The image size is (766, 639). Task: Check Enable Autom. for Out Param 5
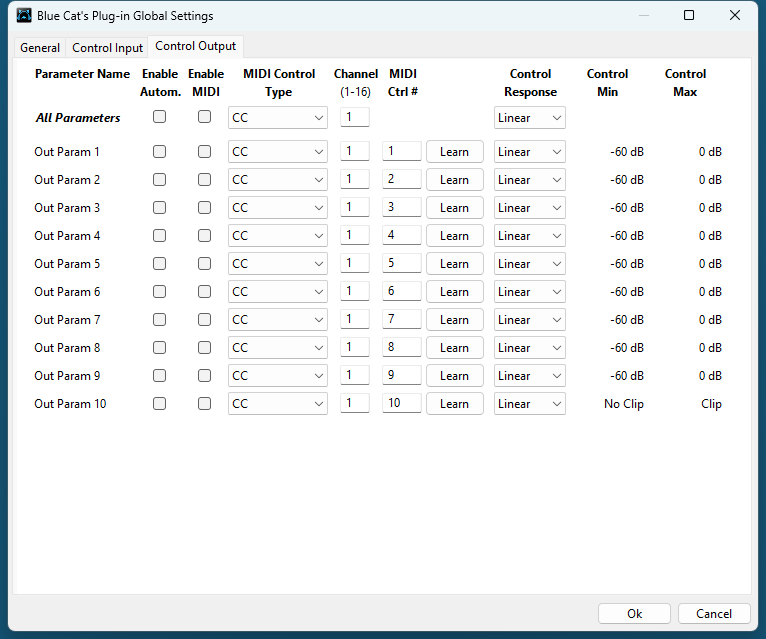click(x=159, y=264)
